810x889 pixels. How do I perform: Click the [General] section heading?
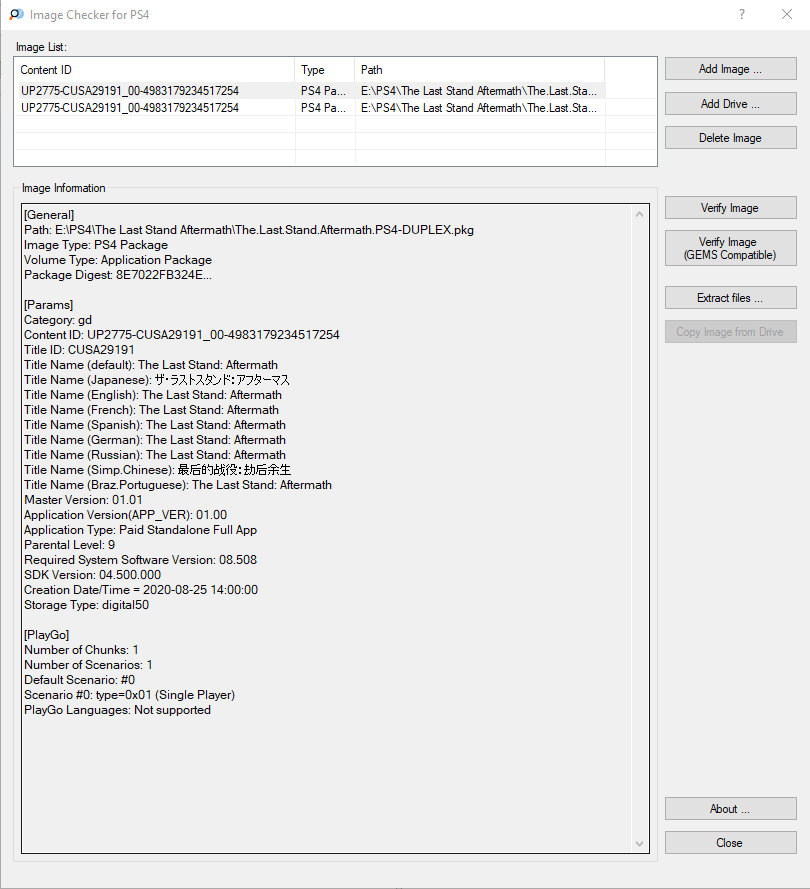tap(49, 215)
